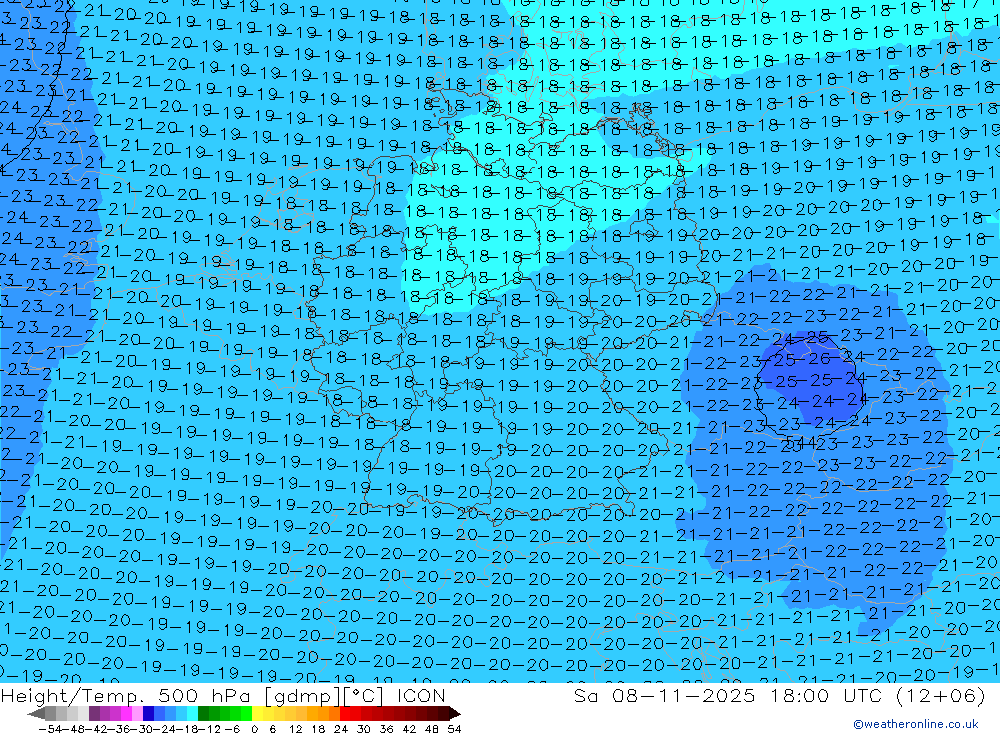1000x733 pixels.
Task: Pick the yellow swatch above the 0 label
Action: click(257, 713)
